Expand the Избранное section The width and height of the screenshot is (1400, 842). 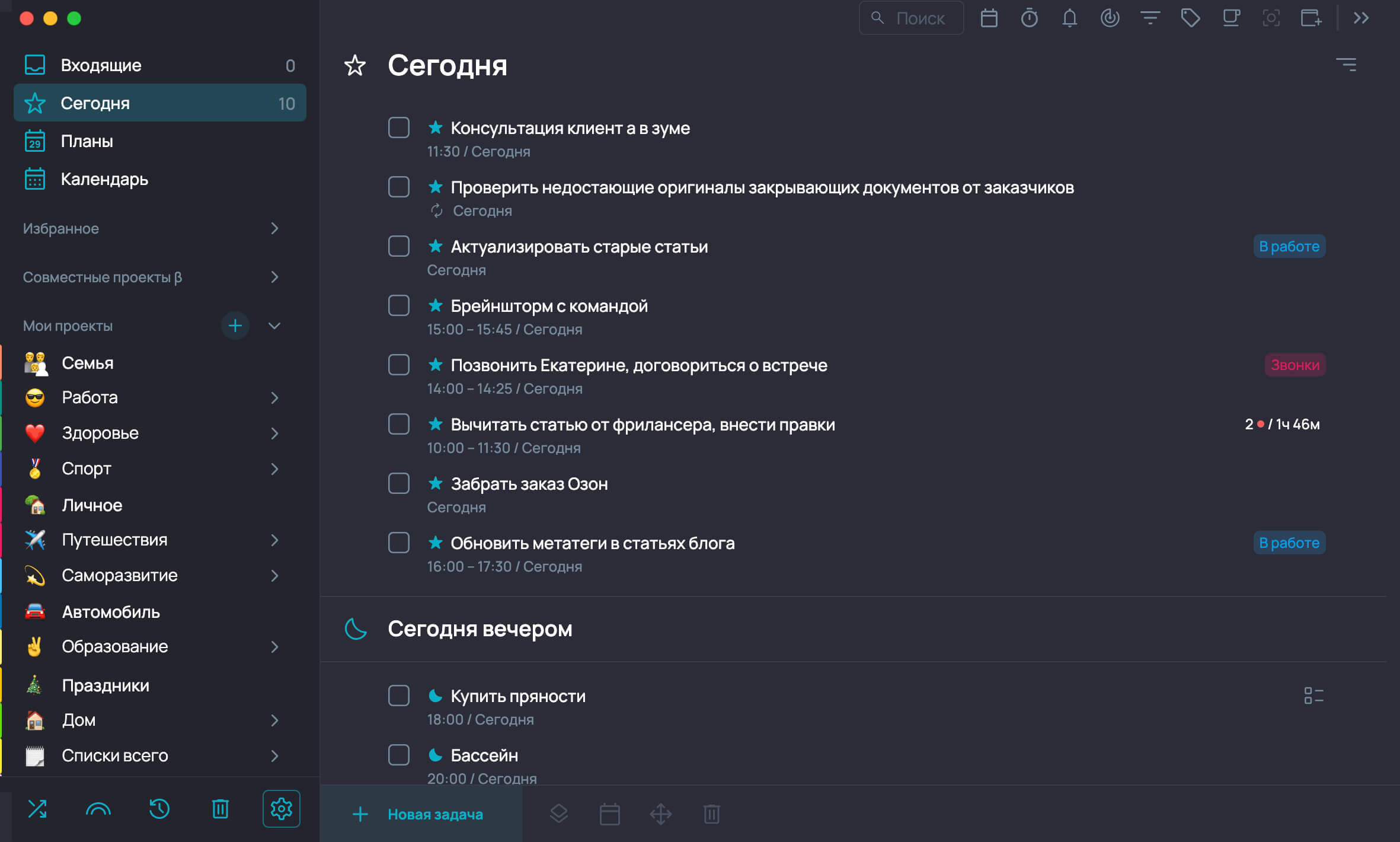click(274, 228)
